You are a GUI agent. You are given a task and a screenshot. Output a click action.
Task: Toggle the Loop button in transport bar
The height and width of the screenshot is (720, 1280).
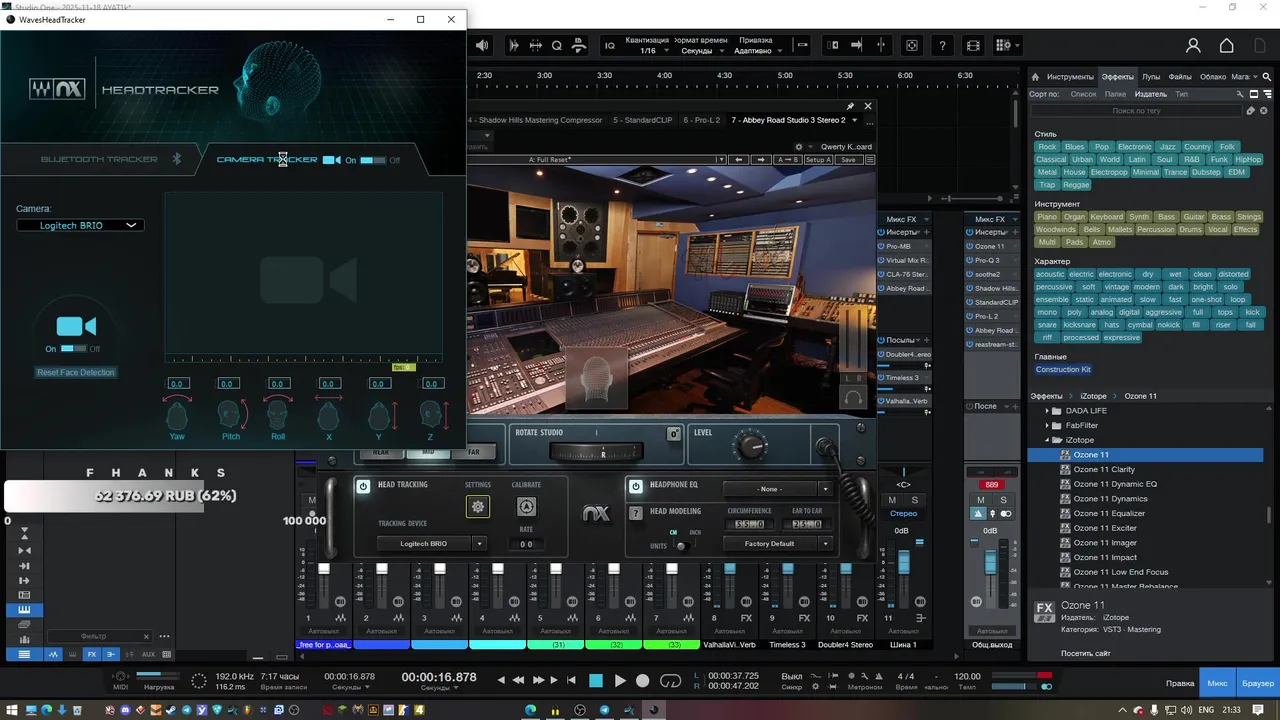click(x=671, y=681)
